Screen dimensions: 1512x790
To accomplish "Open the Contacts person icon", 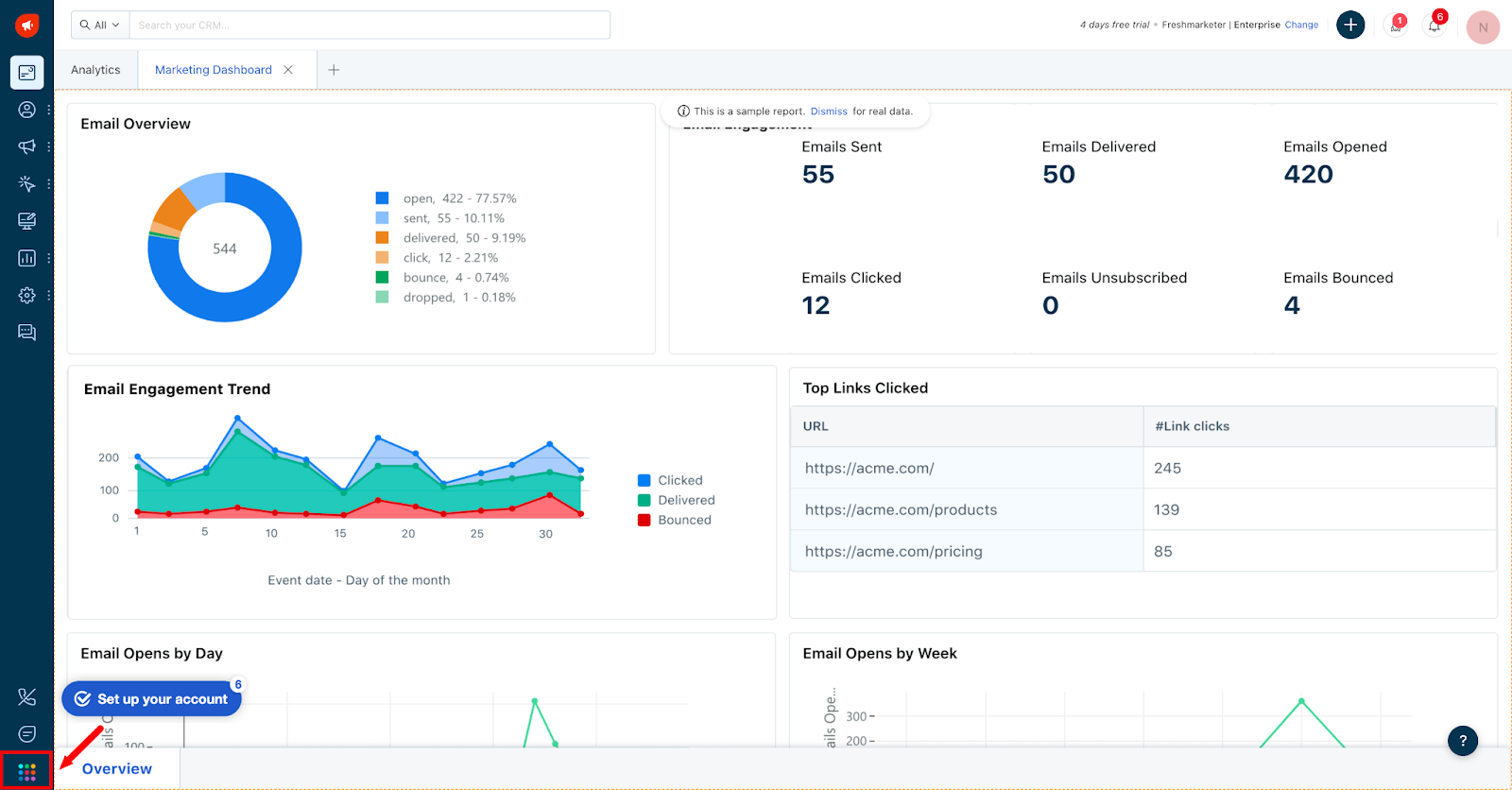I will (26, 110).
